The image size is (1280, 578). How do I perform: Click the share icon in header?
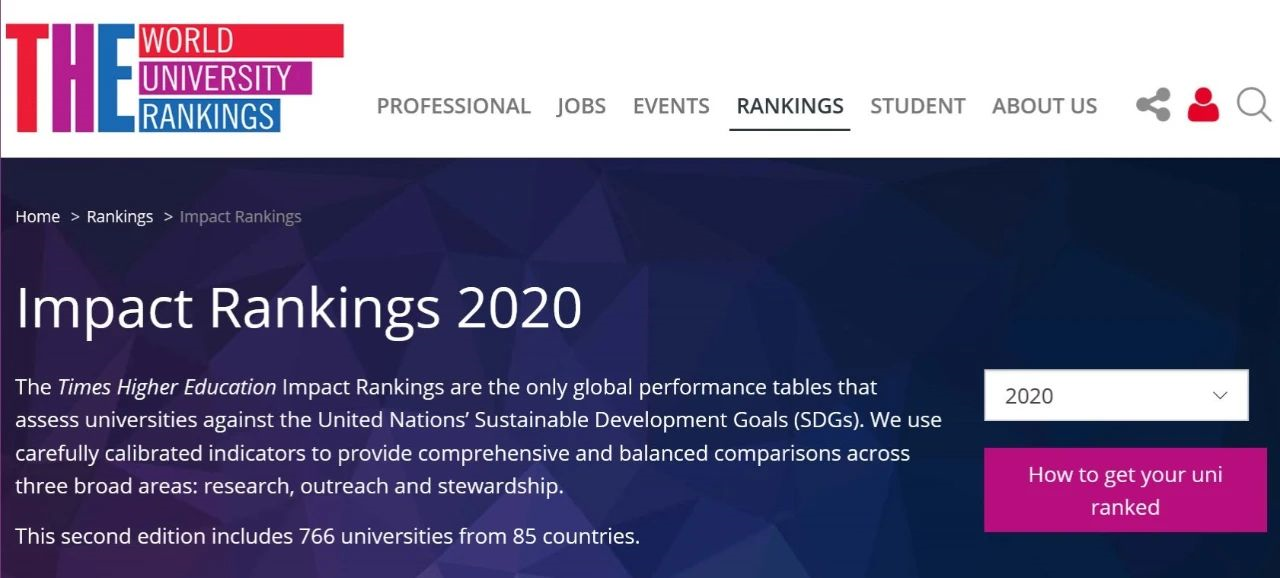point(1153,105)
